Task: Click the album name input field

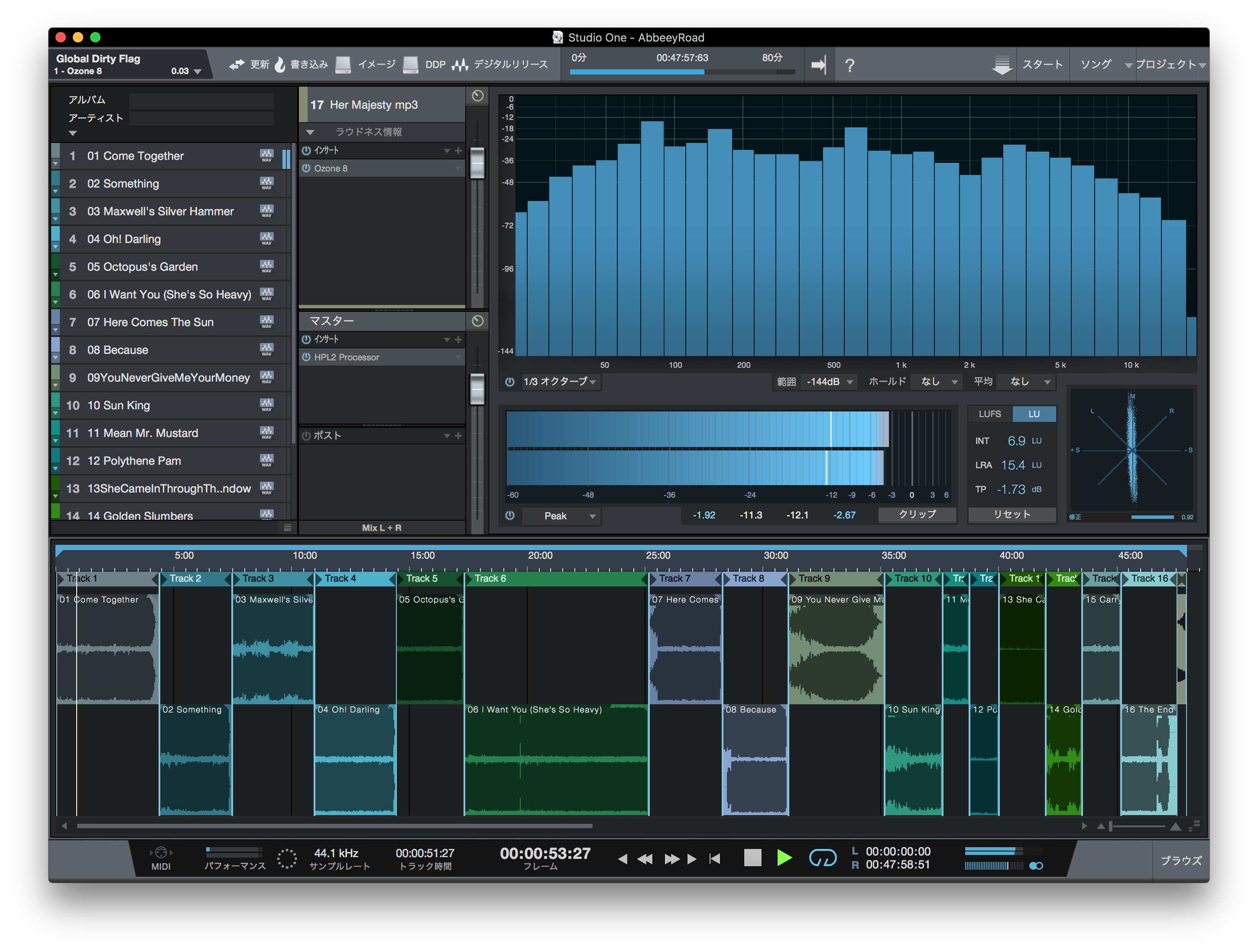Action: pos(201,100)
